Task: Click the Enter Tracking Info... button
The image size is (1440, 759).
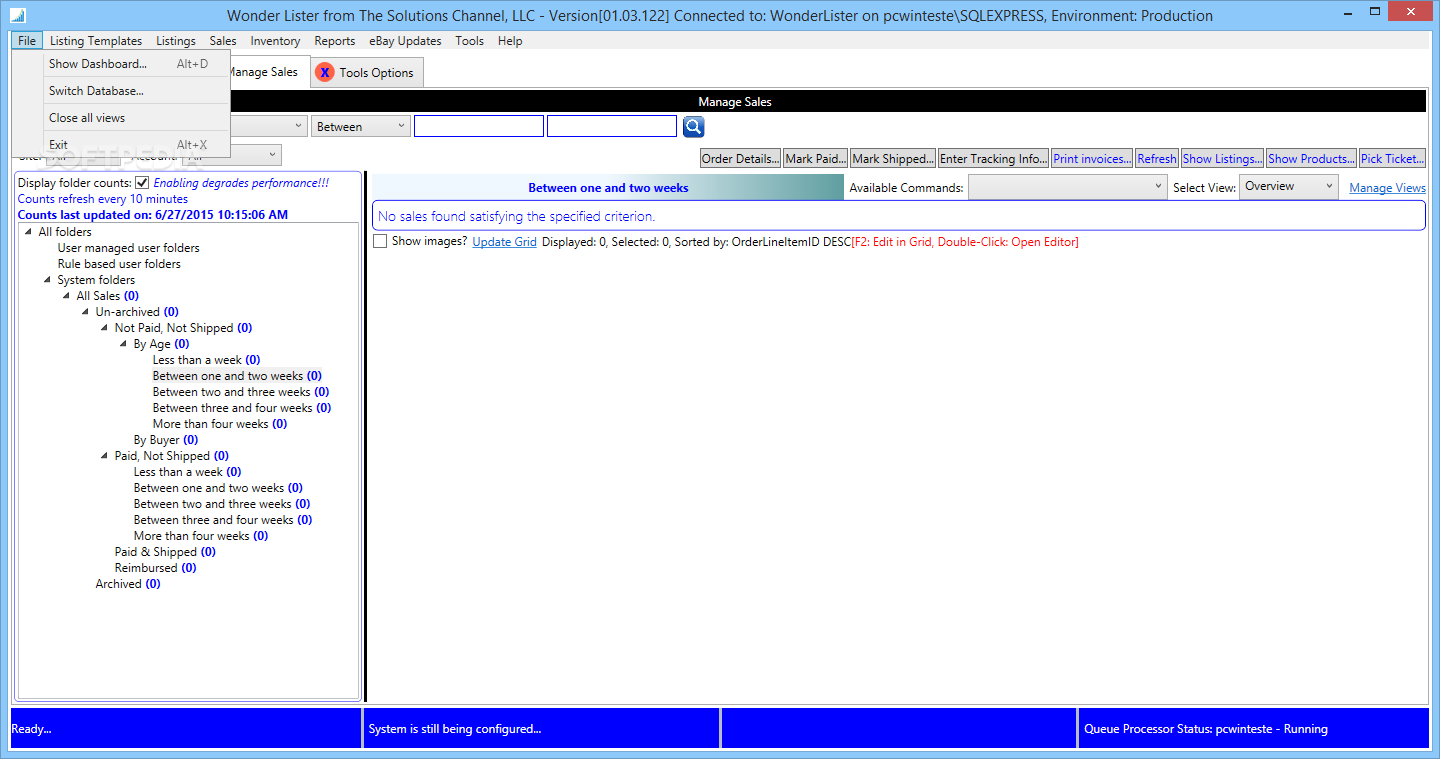Action: point(994,159)
